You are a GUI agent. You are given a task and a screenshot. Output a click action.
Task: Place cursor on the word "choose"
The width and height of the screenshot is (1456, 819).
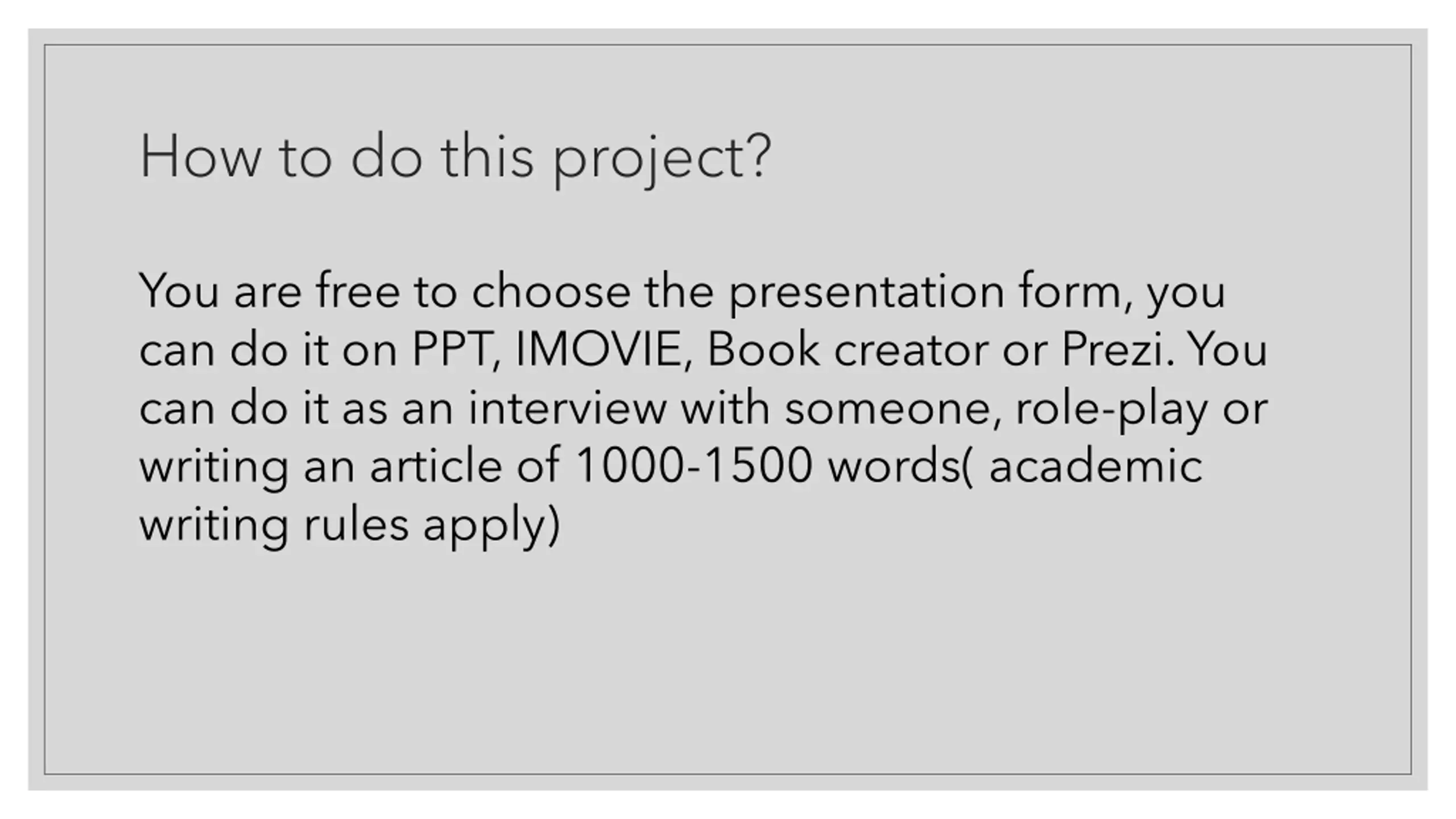[x=551, y=291]
